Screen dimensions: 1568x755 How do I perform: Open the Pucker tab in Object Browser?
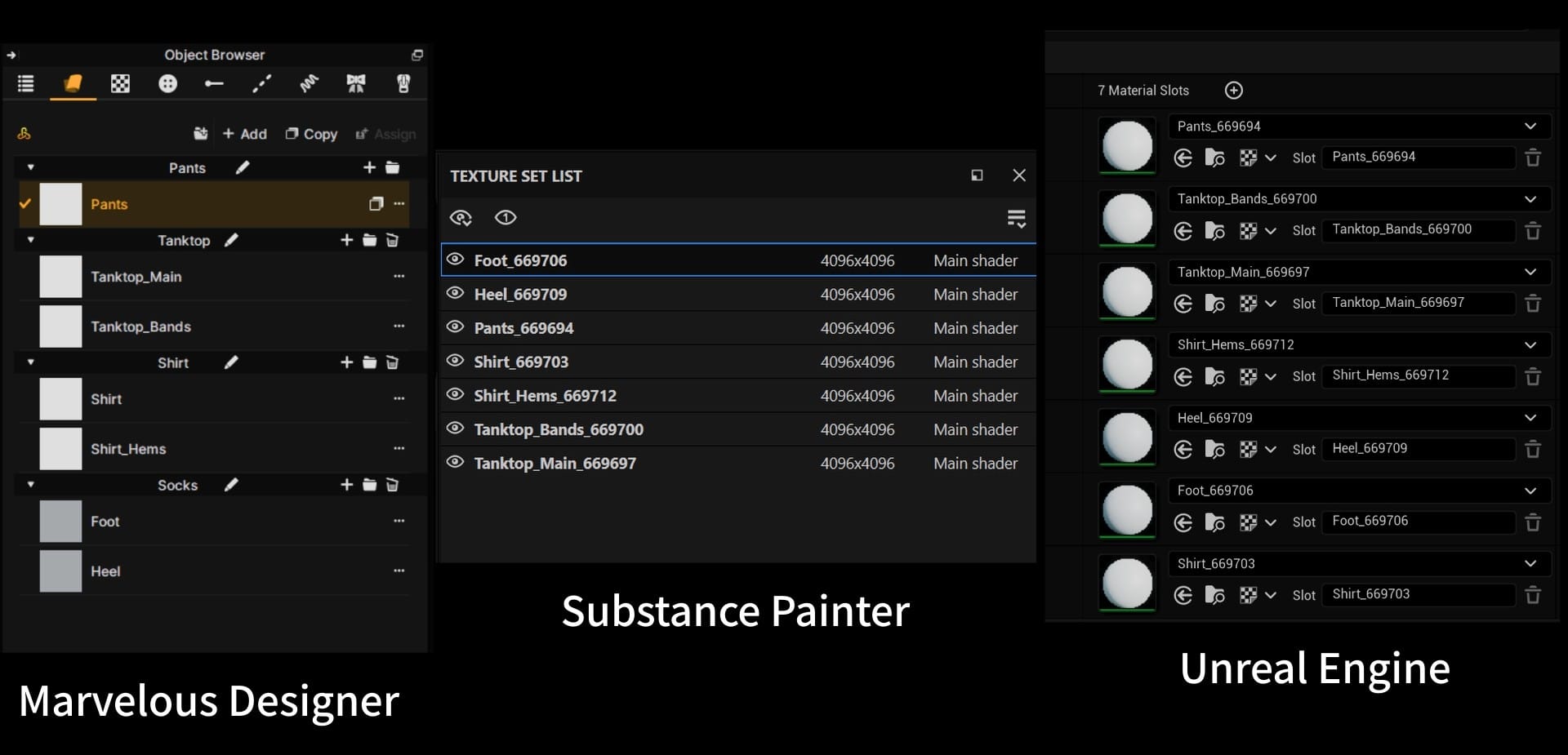[x=309, y=83]
